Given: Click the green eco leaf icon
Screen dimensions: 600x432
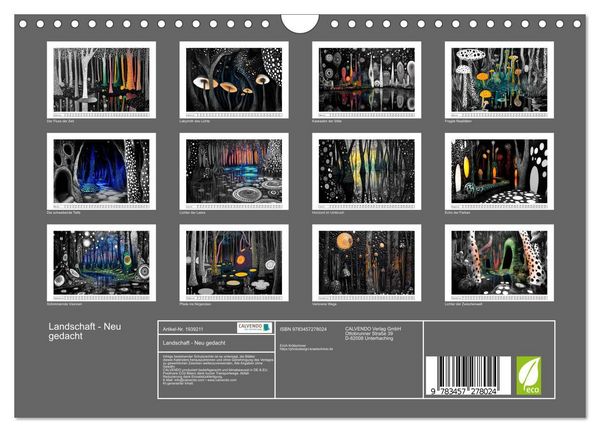Looking at the screenshot, I should (x=529, y=375).
